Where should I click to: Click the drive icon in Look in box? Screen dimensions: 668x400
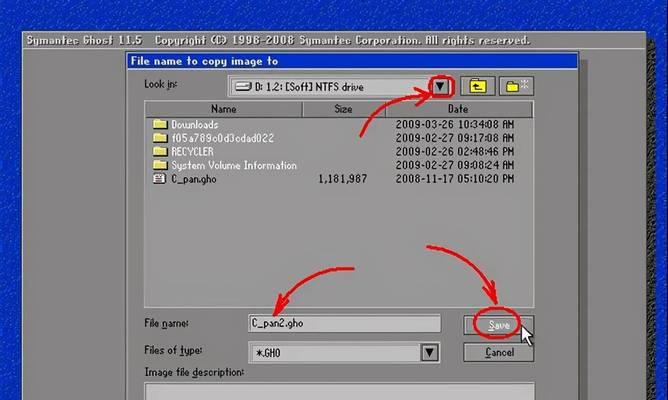coord(243,87)
